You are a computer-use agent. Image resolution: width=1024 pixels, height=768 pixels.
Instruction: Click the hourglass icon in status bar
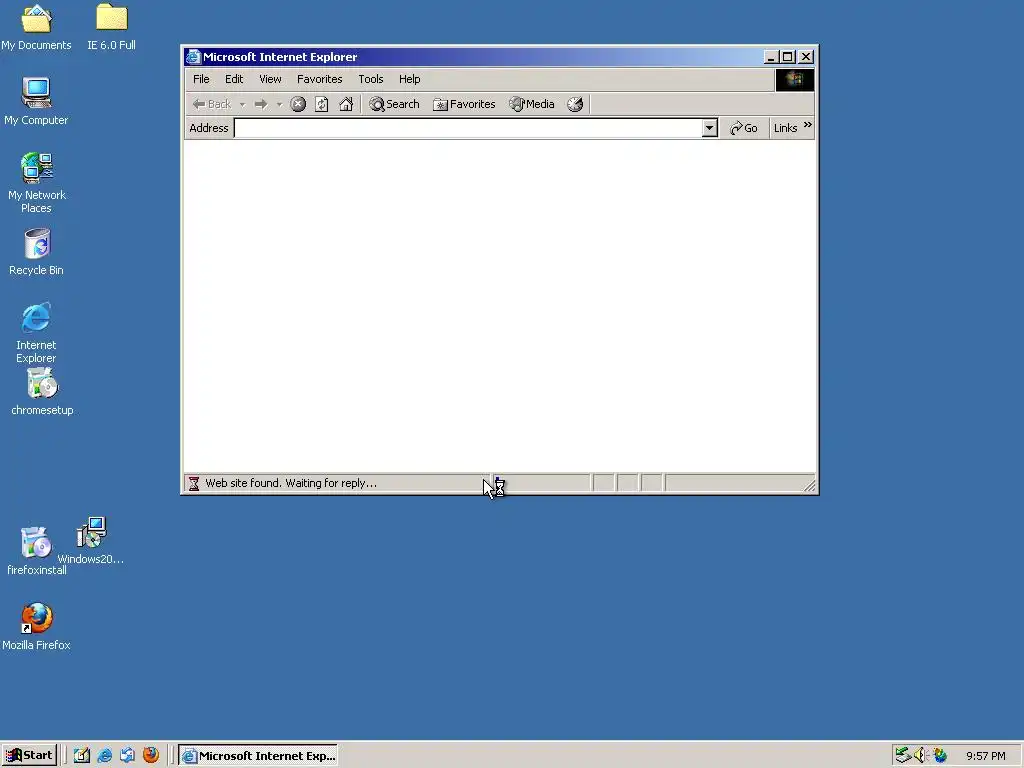[x=194, y=483]
